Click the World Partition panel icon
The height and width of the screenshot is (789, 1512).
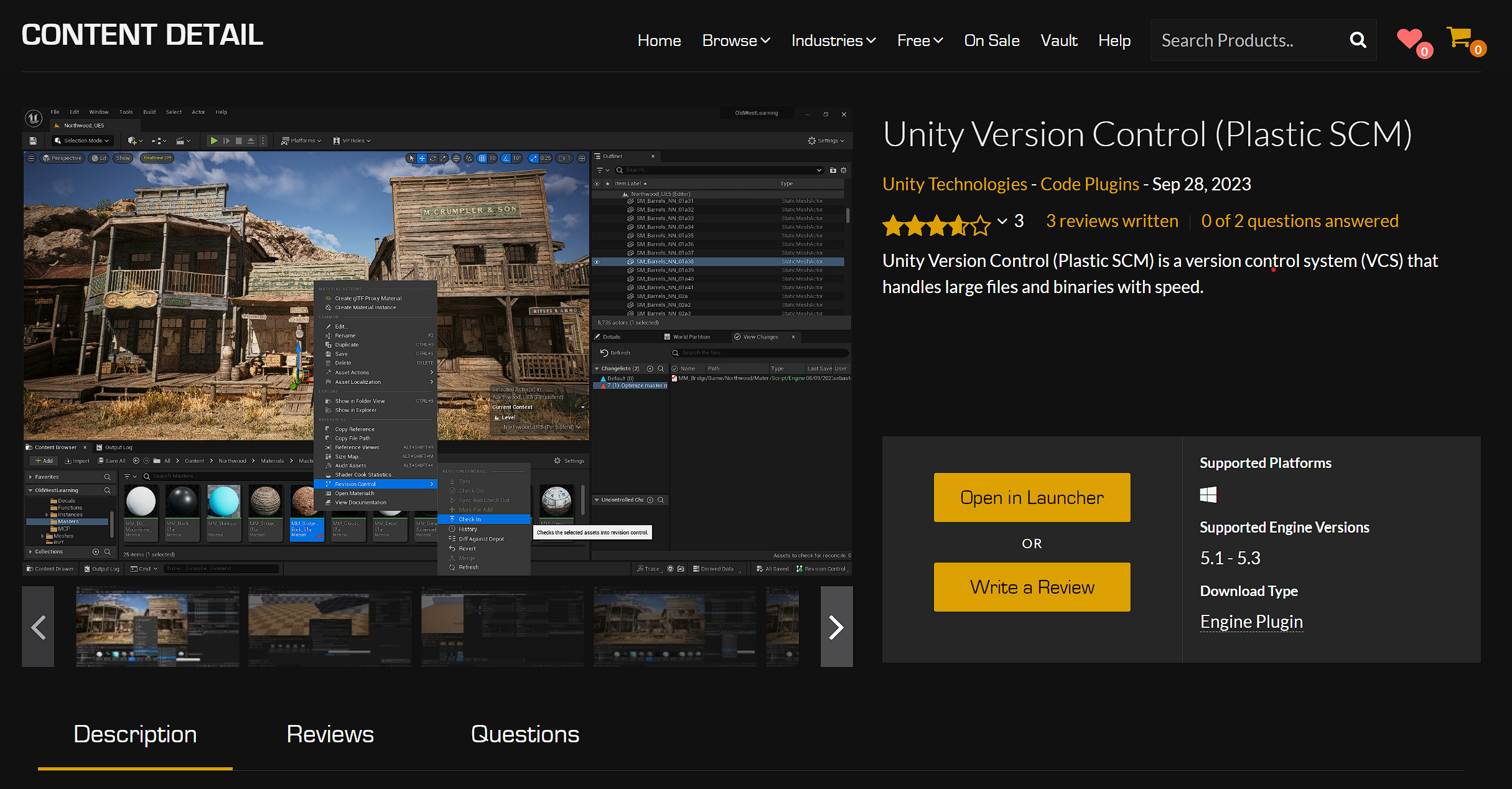[667, 338]
